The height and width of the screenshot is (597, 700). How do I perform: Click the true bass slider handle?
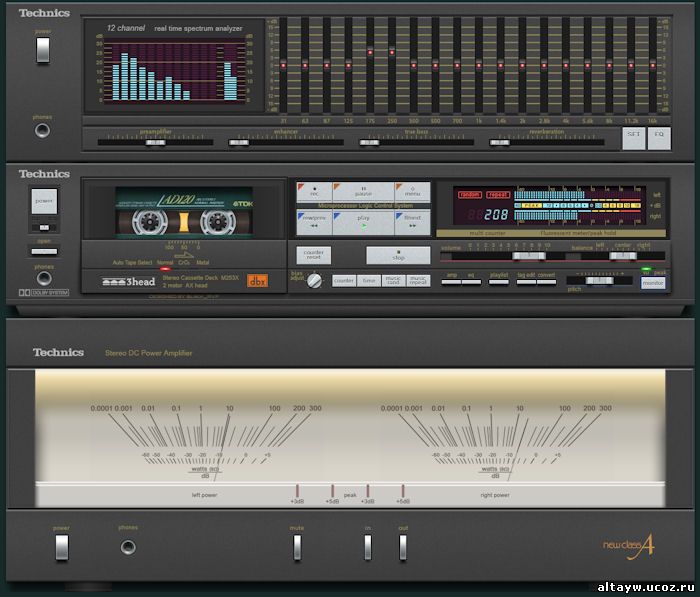pyautogui.click(x=370, y=142)
